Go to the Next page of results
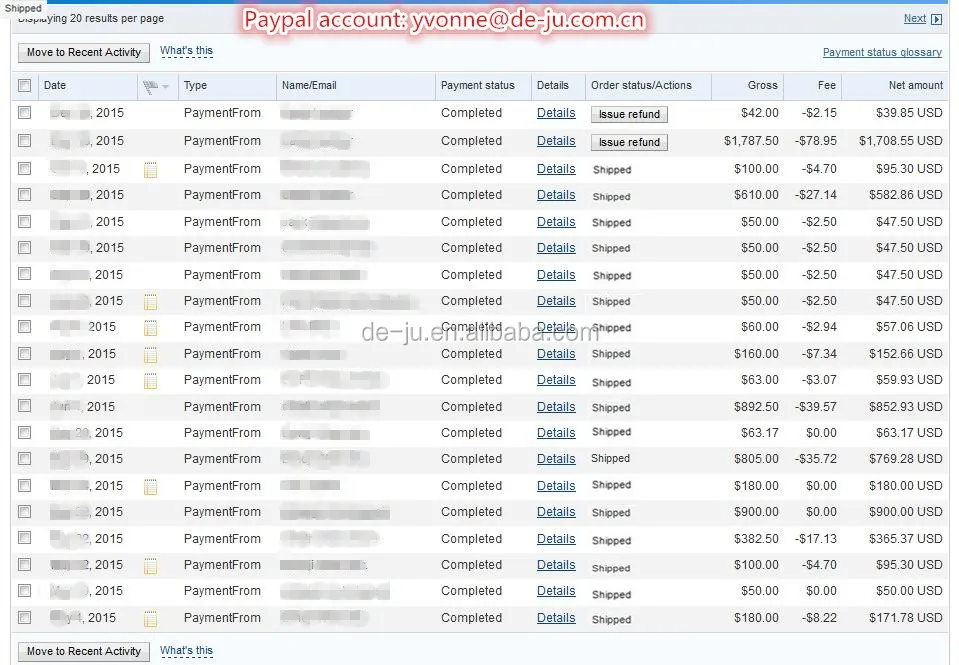 pos(914,18)
